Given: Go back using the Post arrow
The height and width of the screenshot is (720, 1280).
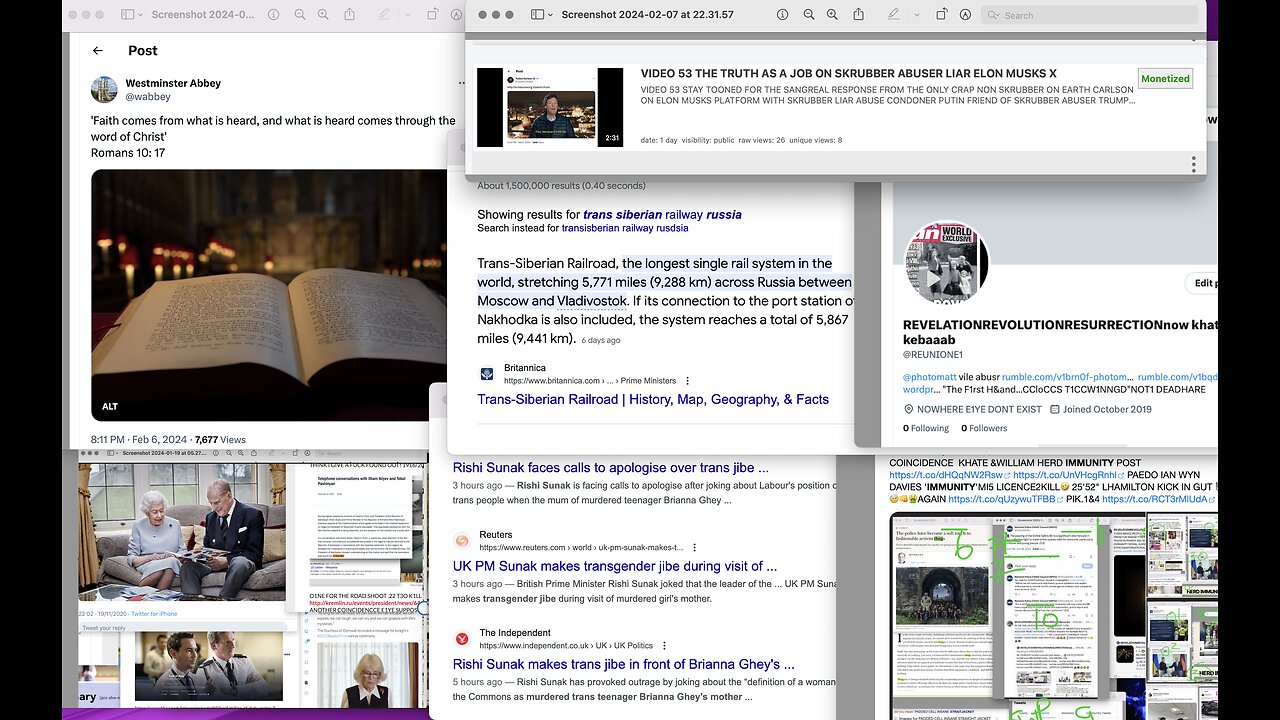Looking at the screenshot, I should point(97,50).
